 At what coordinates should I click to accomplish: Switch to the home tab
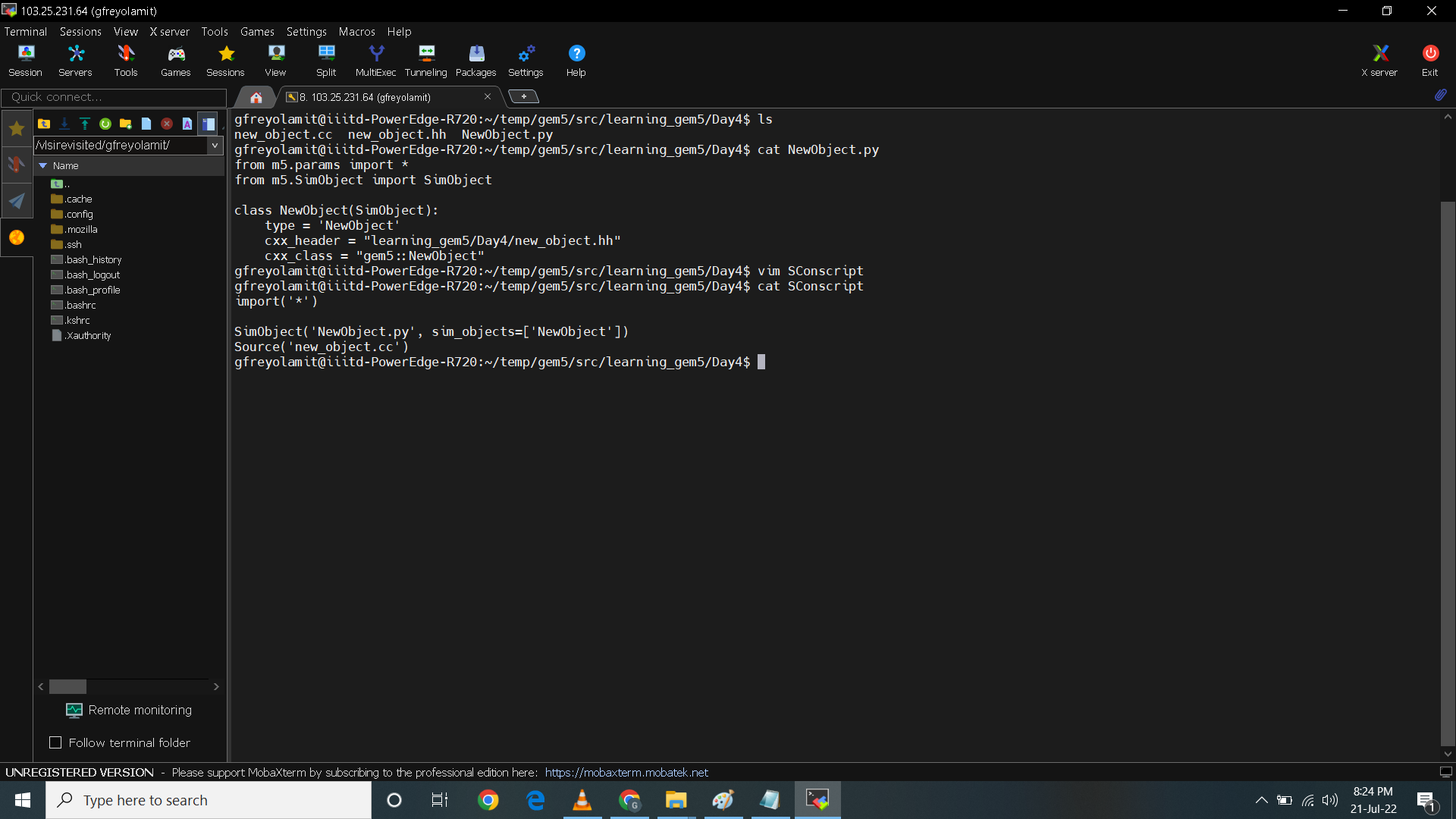256,97
